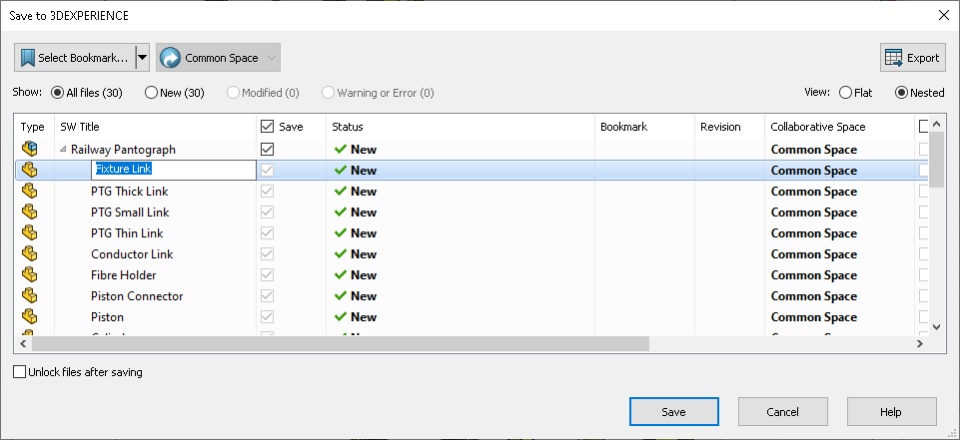Image resolution: width=960 pixels, height=440 pixels.
Task: Click the Collaborative Space column header
Action: tap(817, 127)
